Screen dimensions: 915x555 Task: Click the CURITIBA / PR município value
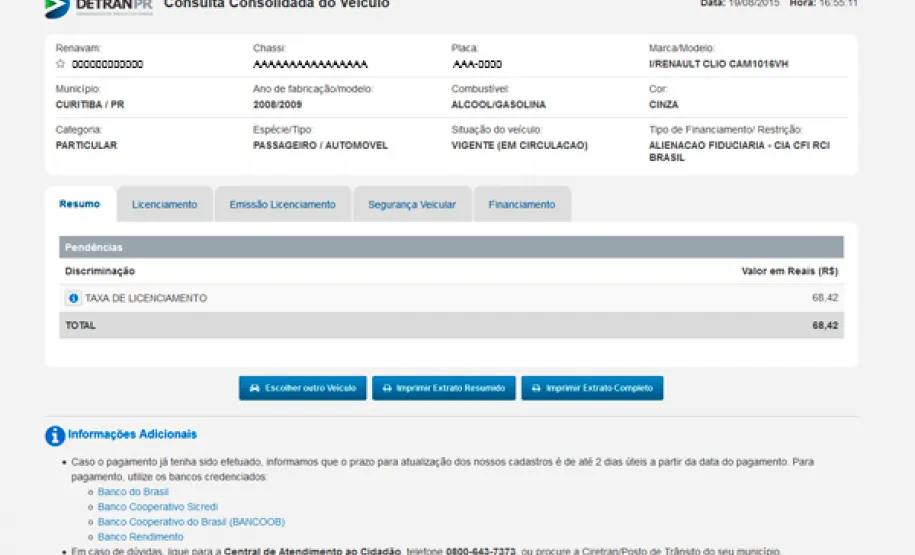point(90,104)
